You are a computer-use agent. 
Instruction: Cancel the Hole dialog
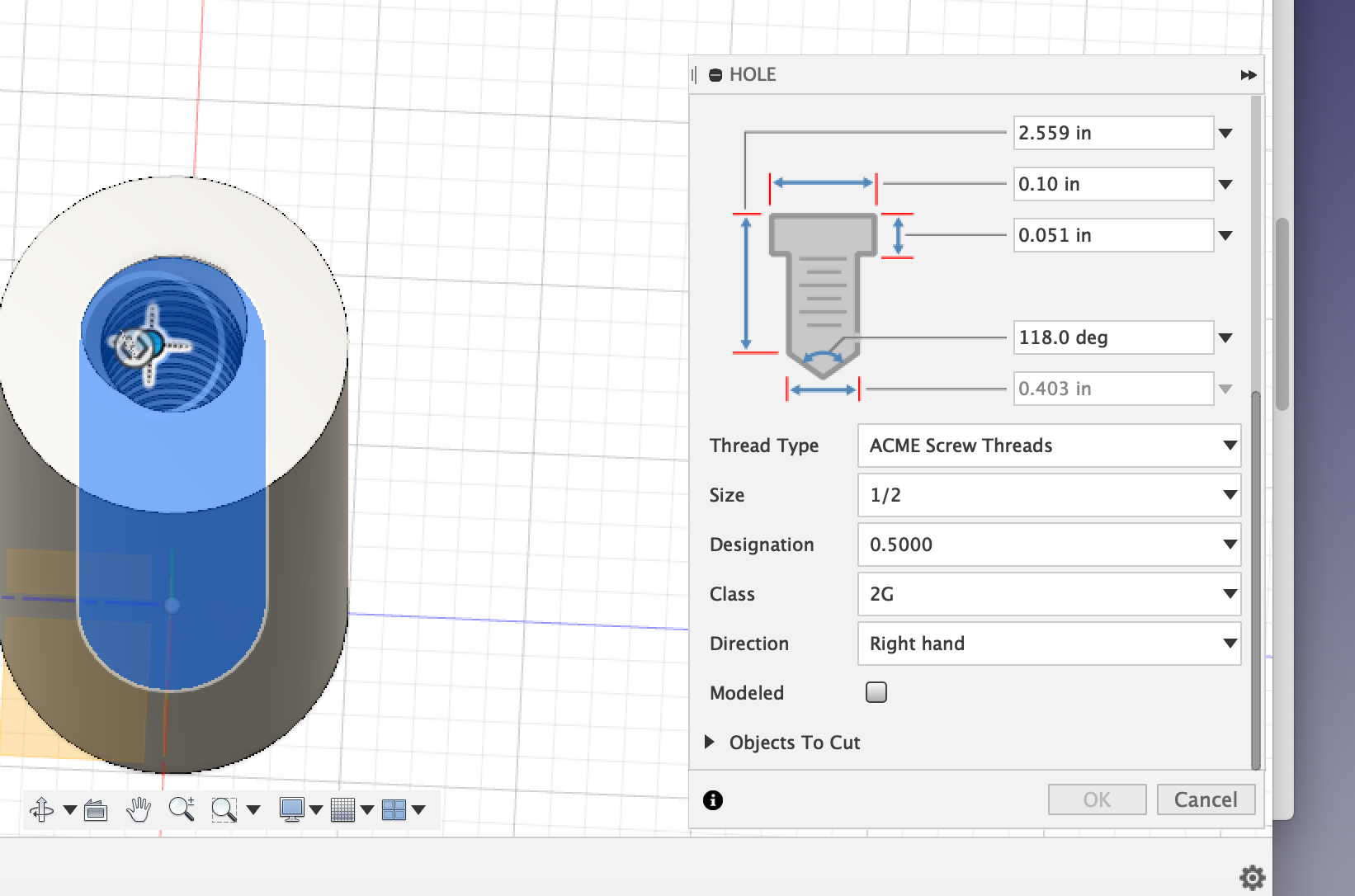[x=1206, y=799]
